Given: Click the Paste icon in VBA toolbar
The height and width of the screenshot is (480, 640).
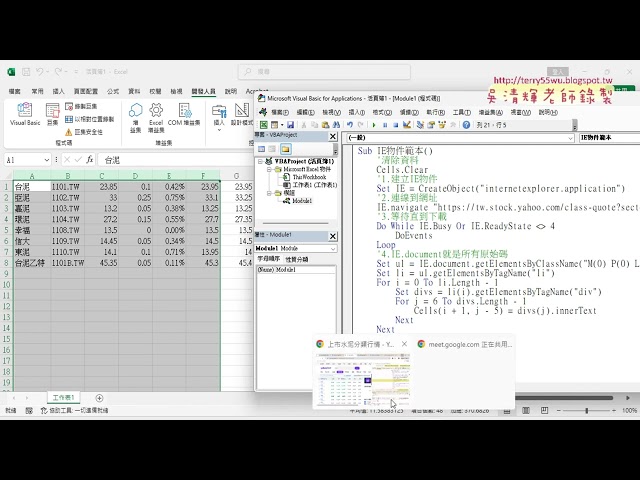Looking at the screenshot, I should pyautogui.click(x=325, y=125).
